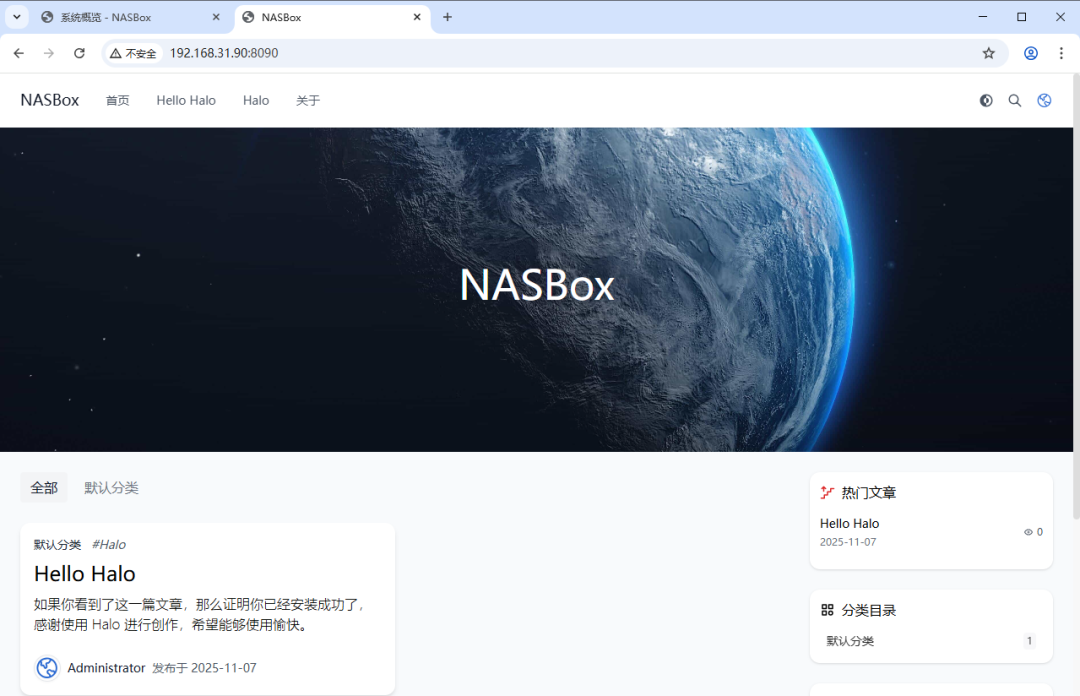Click the NASBox banner title text
The height and width of the screenshot is (696, 1080).
(x=537, y=285)
